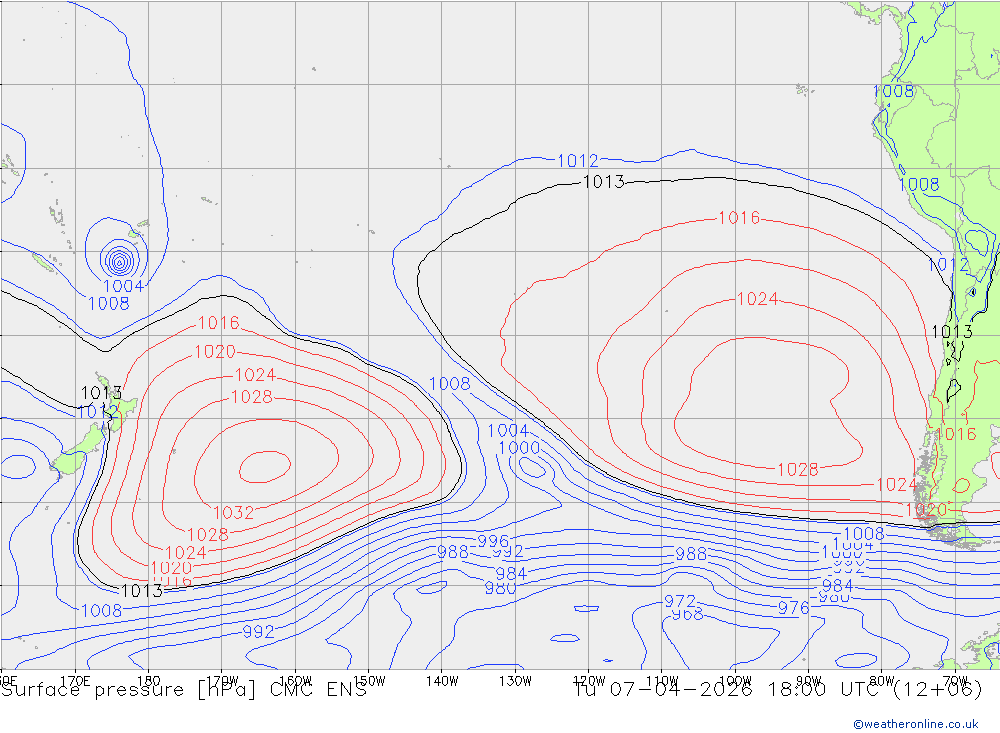This screenshot has height=733, width=1000.
Task: Click the red 1016 label north of the eastern high
Action: (739, 218)
